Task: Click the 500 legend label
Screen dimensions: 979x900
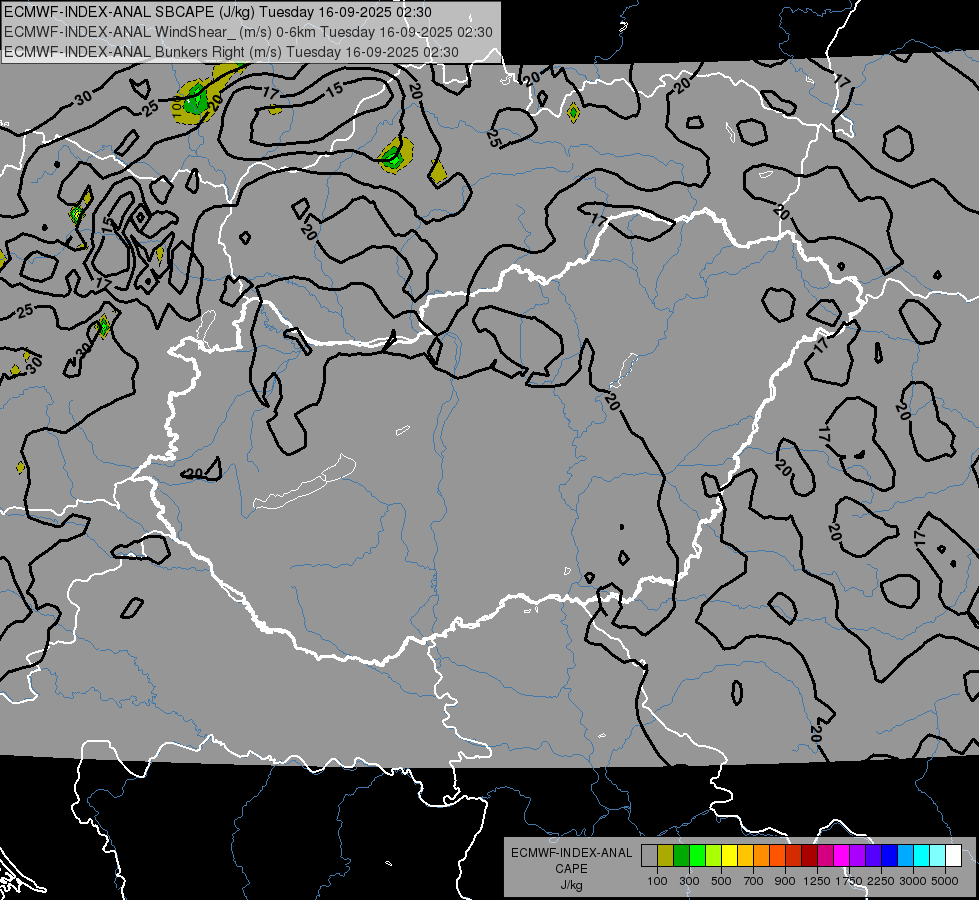Action: (721, 881)
